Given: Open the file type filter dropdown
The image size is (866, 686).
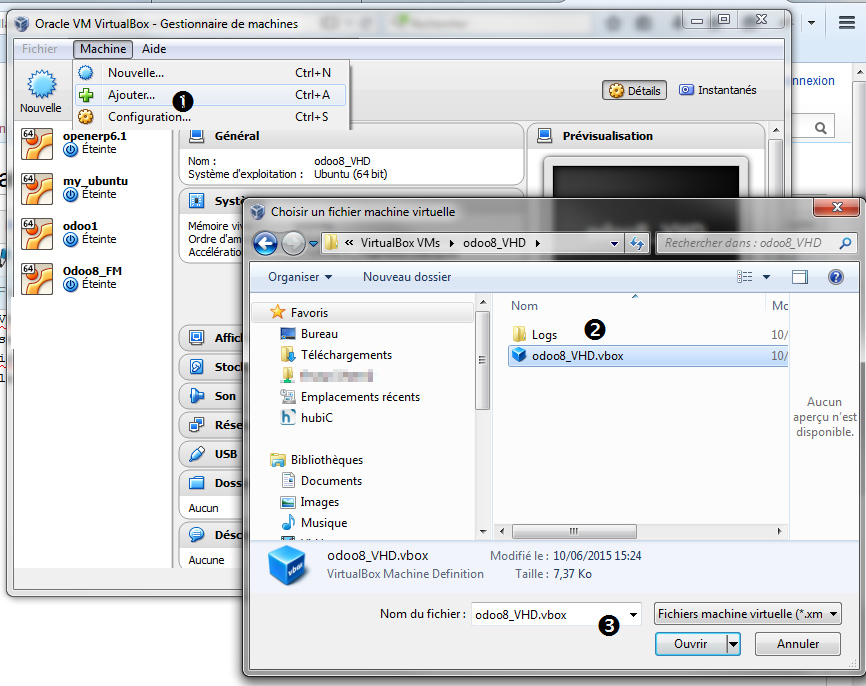Looking at the screenshot, I should pos(747,614).
